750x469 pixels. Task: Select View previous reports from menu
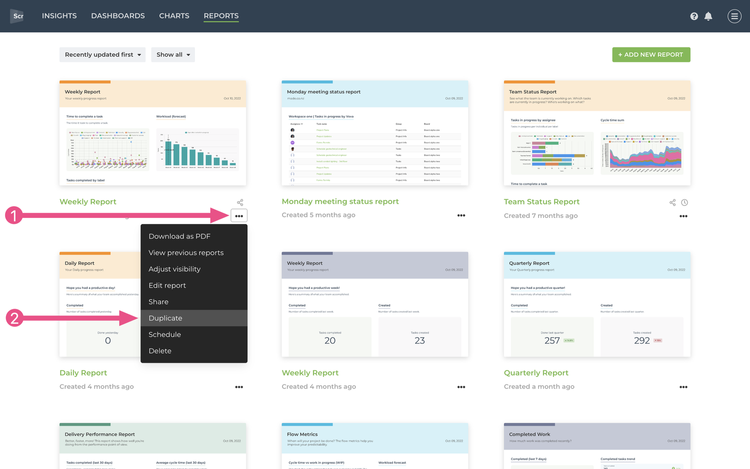tap(194, 252)
